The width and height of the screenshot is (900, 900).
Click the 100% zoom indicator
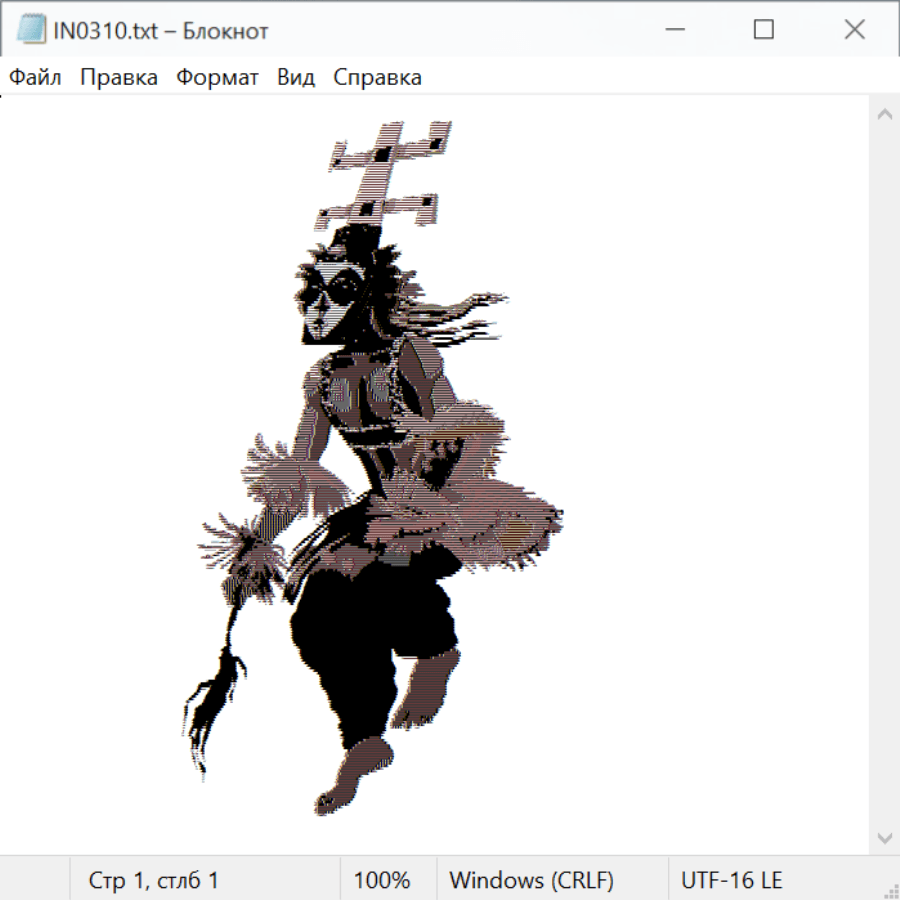pos(382,880)
